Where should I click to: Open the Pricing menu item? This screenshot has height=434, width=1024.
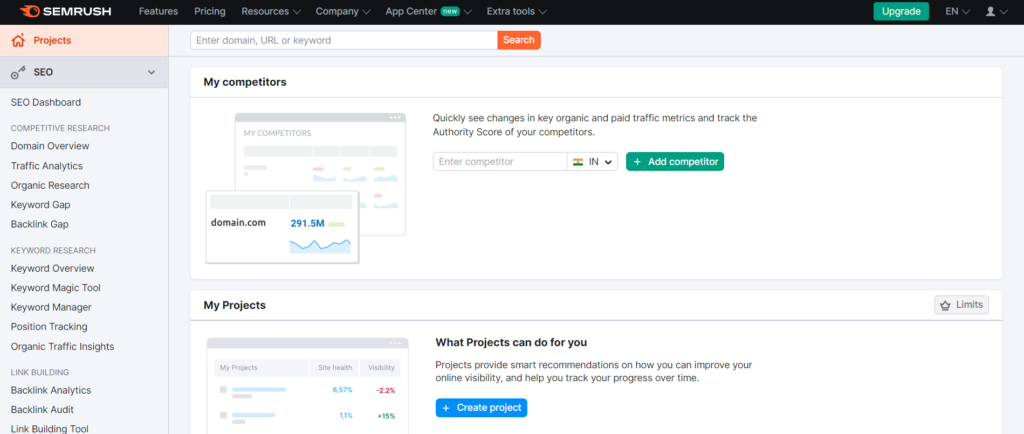[x=210, y=11]
